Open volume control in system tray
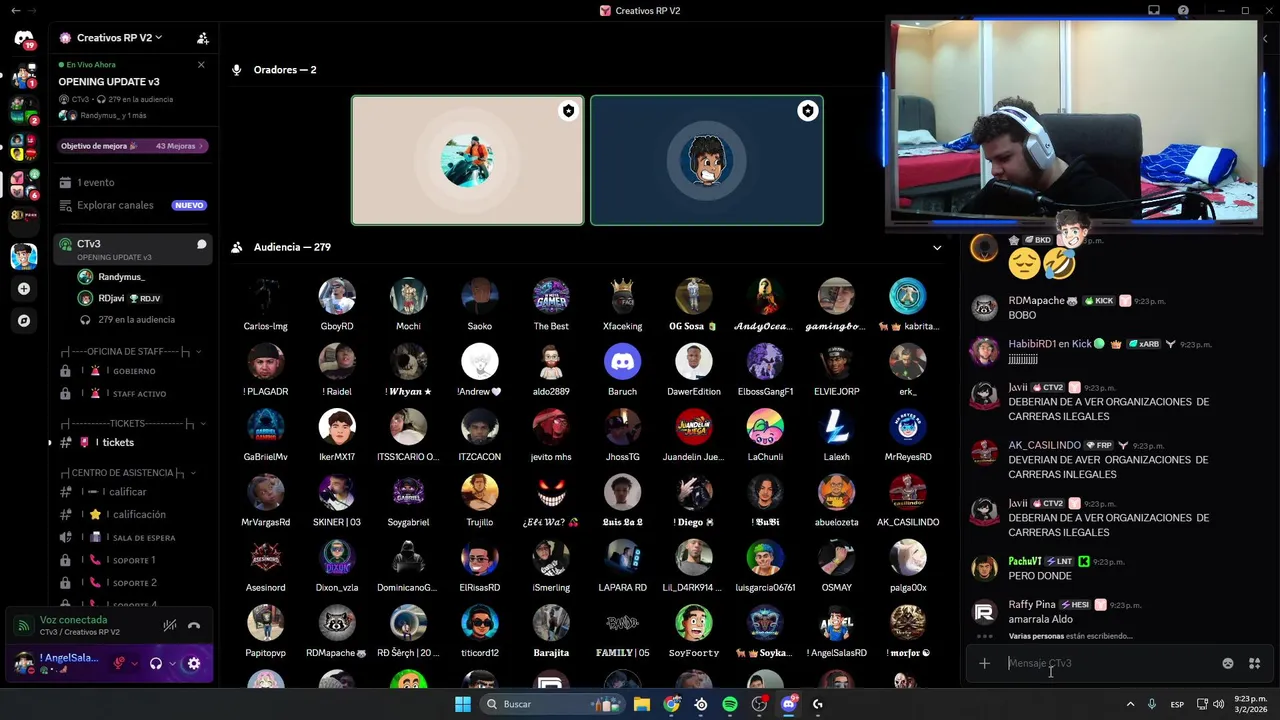This screenshot has height=720, width=1280. click(1218, 704)
